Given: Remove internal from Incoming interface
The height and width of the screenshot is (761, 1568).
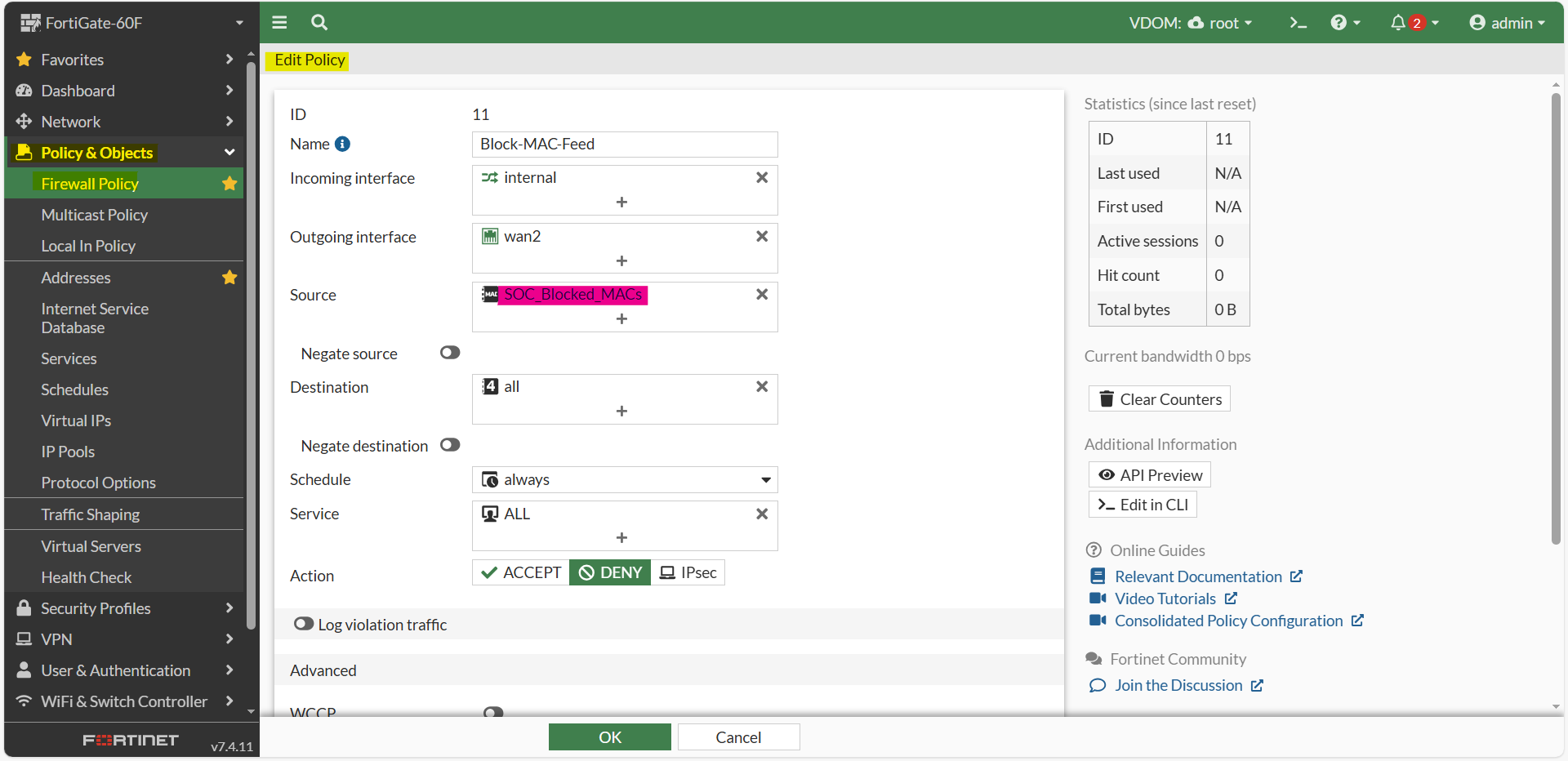Looking at the screenshot, I should tap(762, 177).
